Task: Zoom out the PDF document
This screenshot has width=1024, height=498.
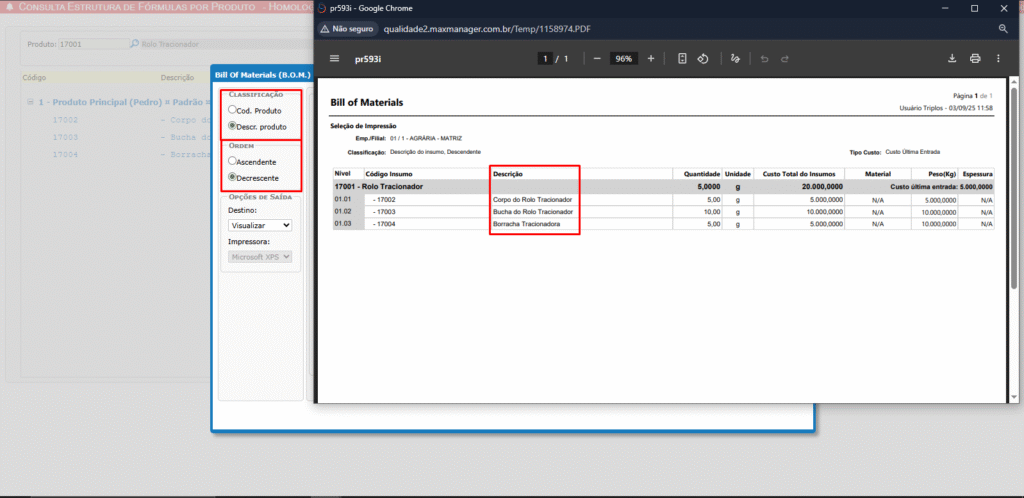Action: [x=596, y=59]
